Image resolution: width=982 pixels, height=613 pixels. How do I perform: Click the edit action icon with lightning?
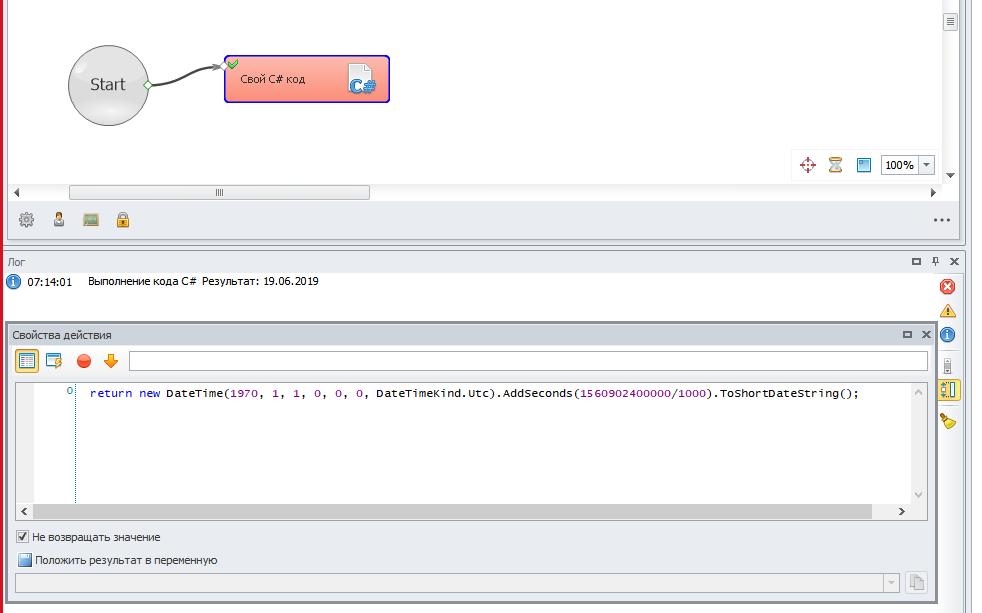(54, 361)
